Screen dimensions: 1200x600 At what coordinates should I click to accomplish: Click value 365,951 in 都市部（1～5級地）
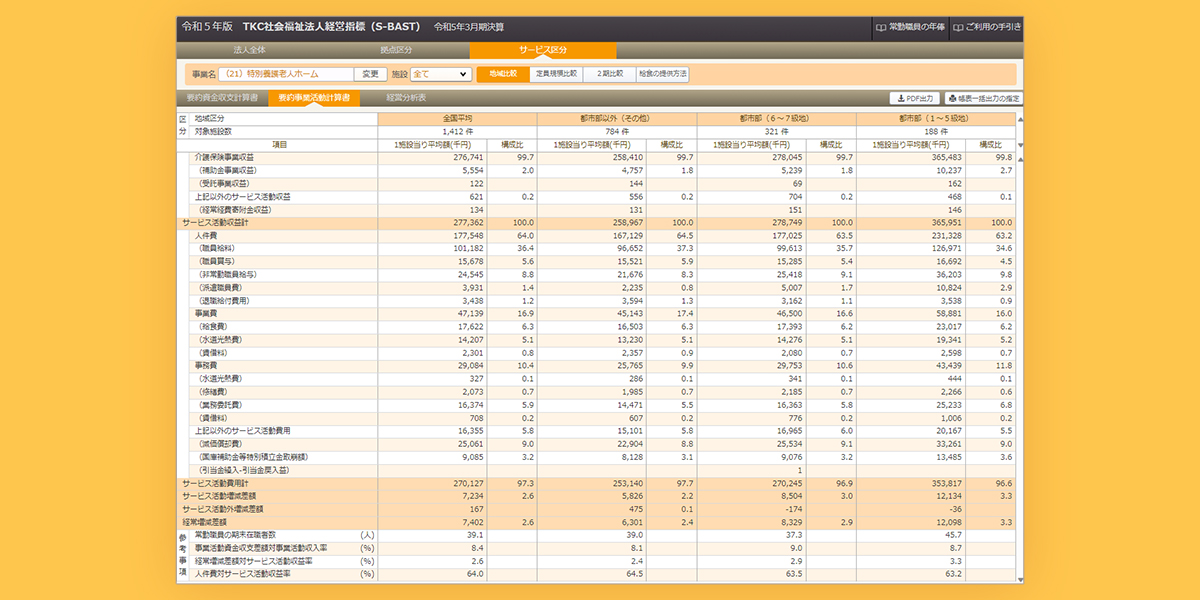click(x=945, y=223)
